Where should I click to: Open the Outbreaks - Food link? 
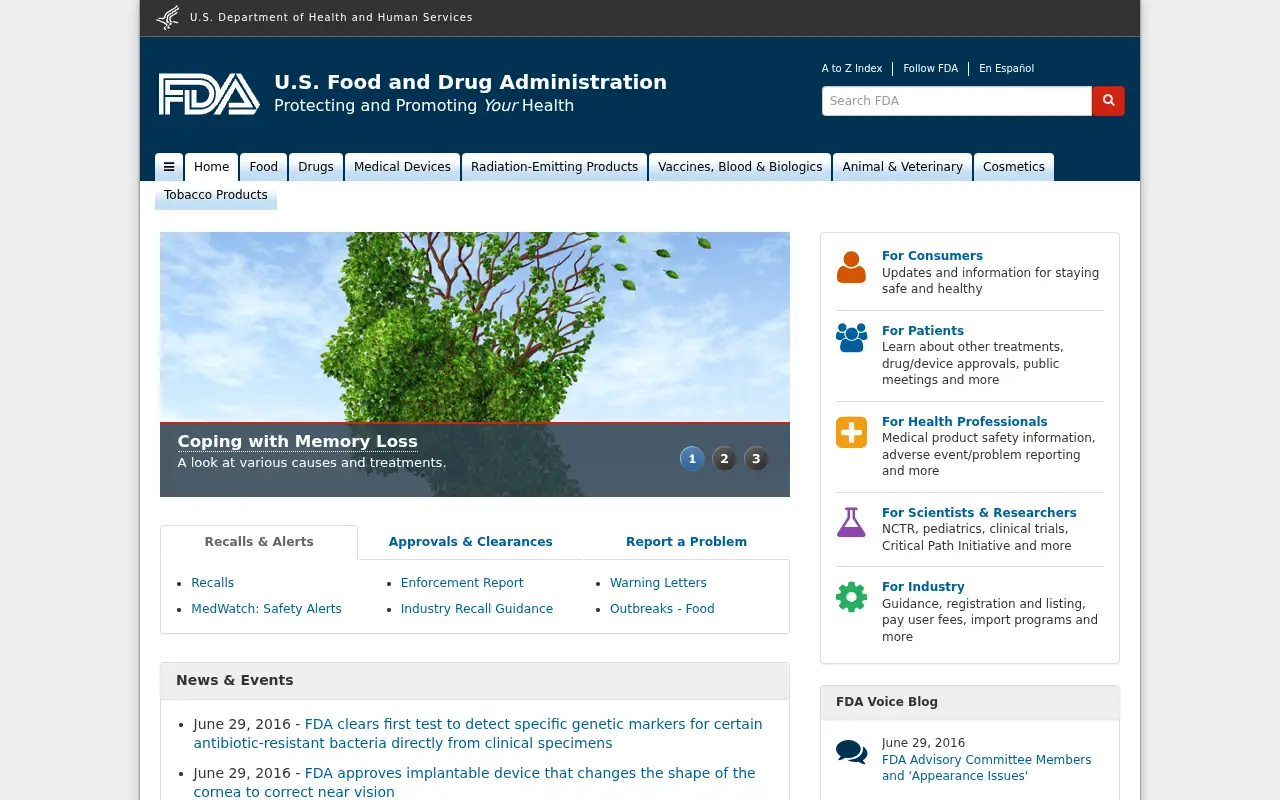pos(662,609)
